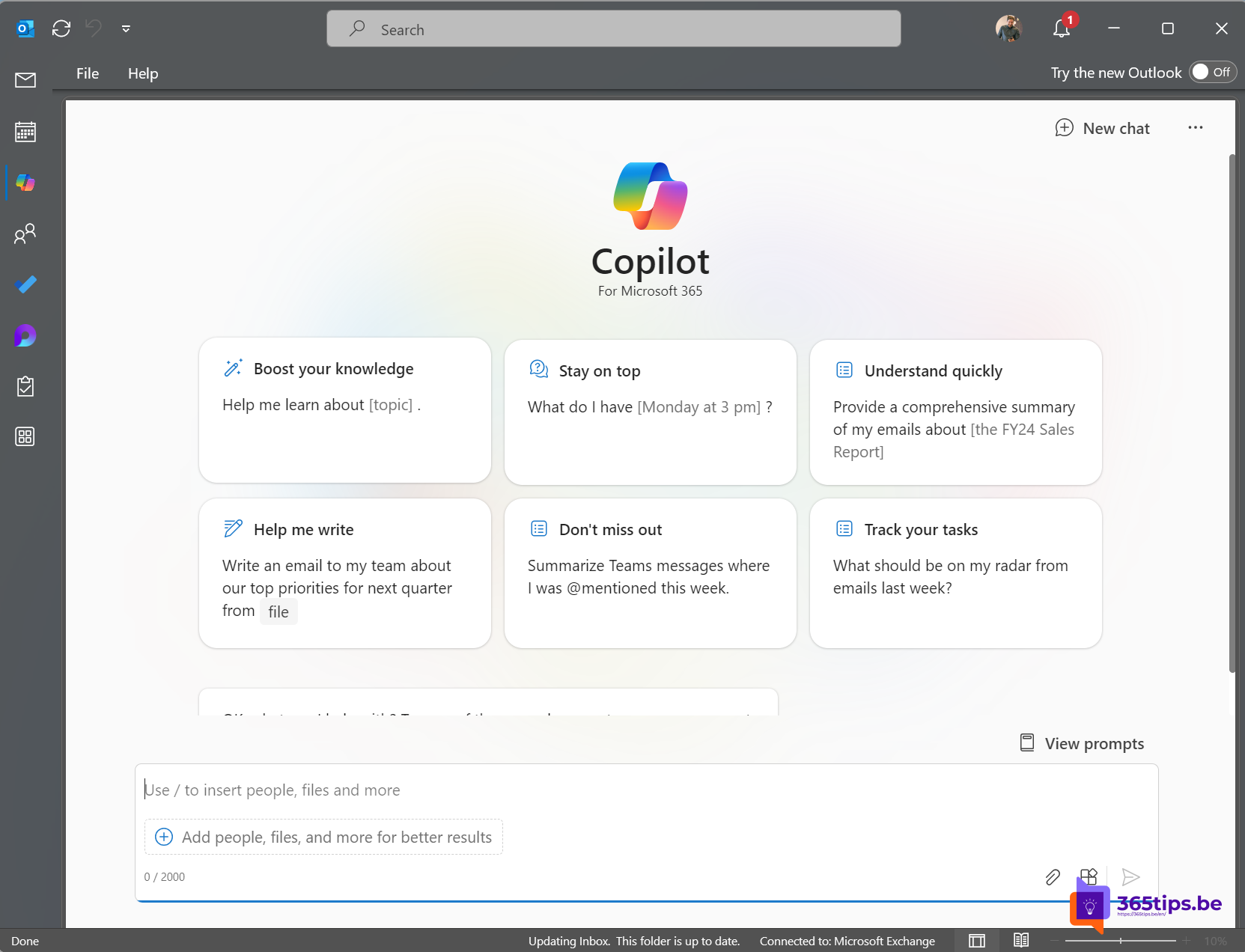
Task: Select the Track your tasks prompt card
Action: pos(956,573)
